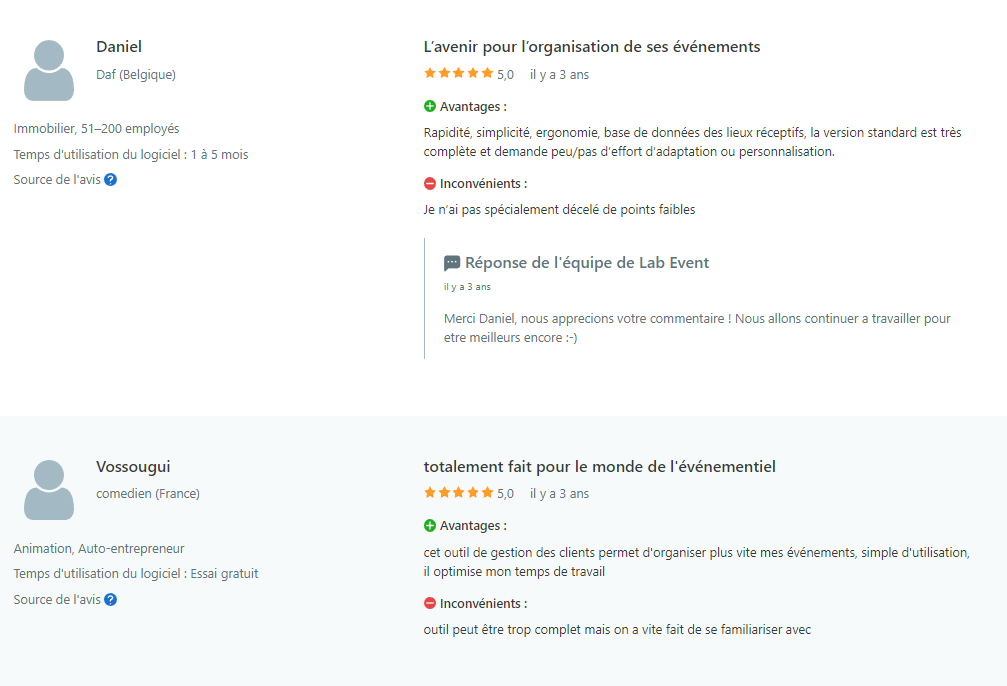Click Source de l'avis text under Vossougui
Viewport: 1007px width, 686px height.
coord(57,599)
